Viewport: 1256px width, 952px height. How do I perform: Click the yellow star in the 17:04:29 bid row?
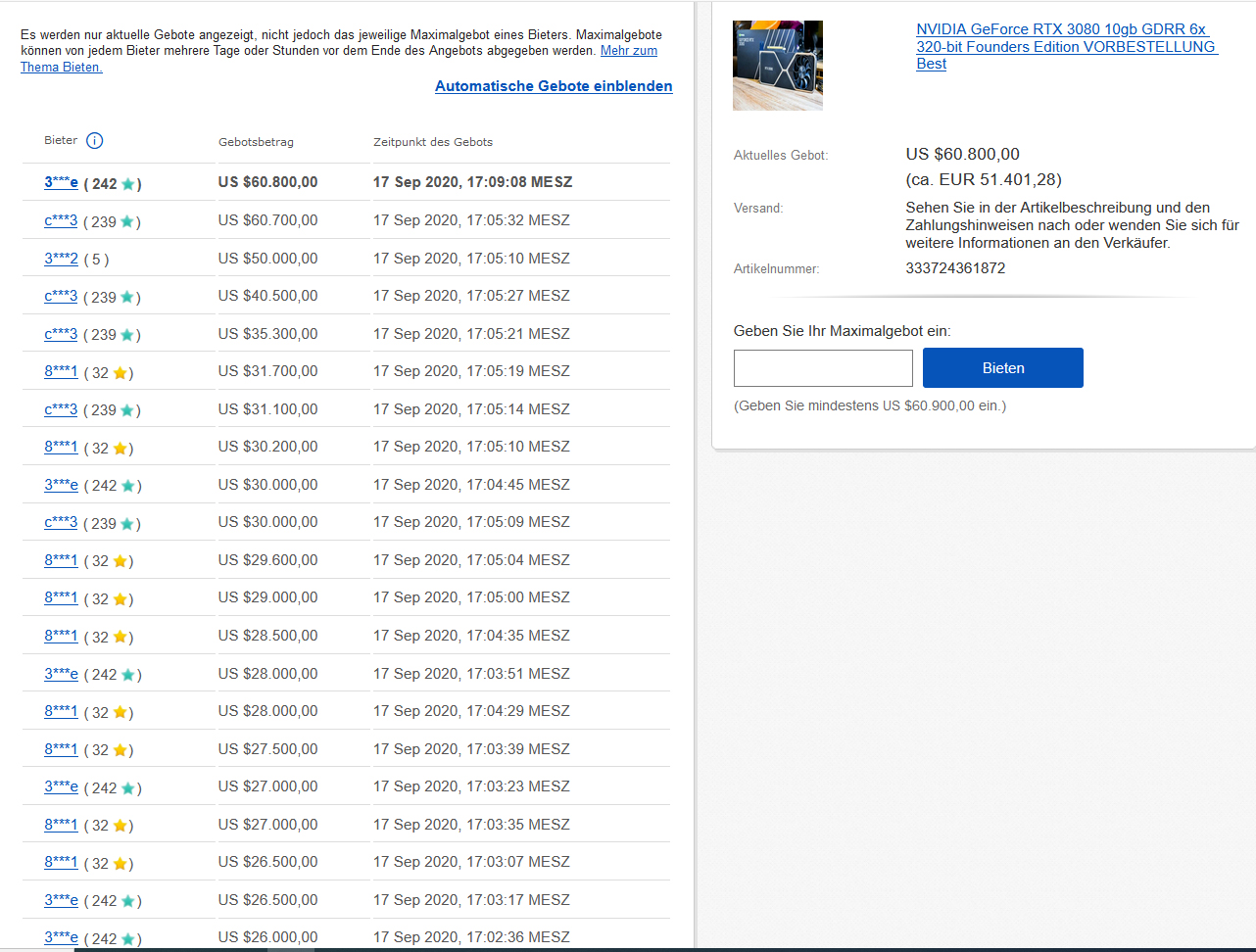point(120,712)
